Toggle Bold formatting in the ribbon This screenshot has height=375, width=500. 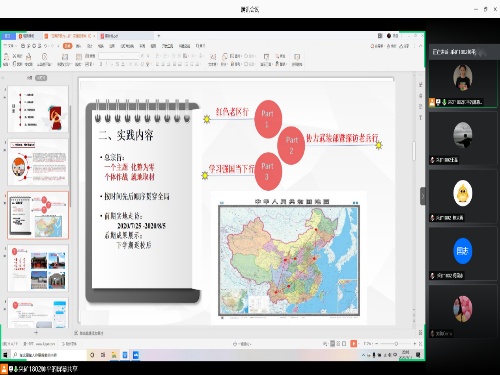101,64
